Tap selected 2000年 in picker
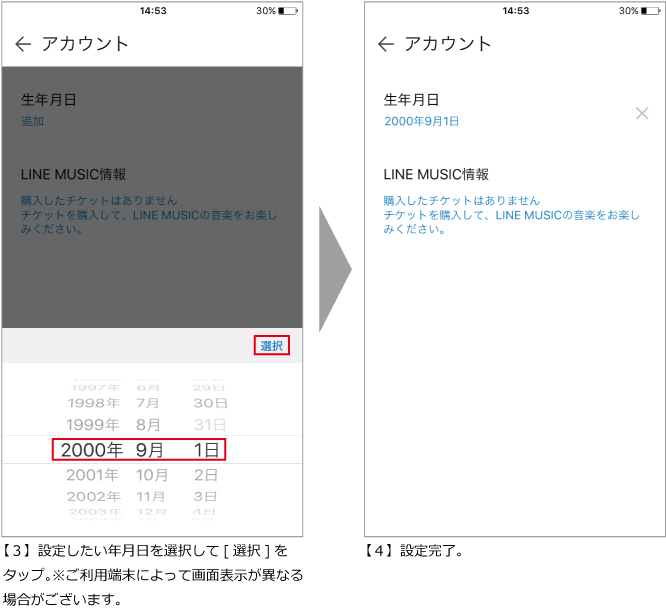The width and height of the screenshot is (666, 610). click(x=92, y=450)
